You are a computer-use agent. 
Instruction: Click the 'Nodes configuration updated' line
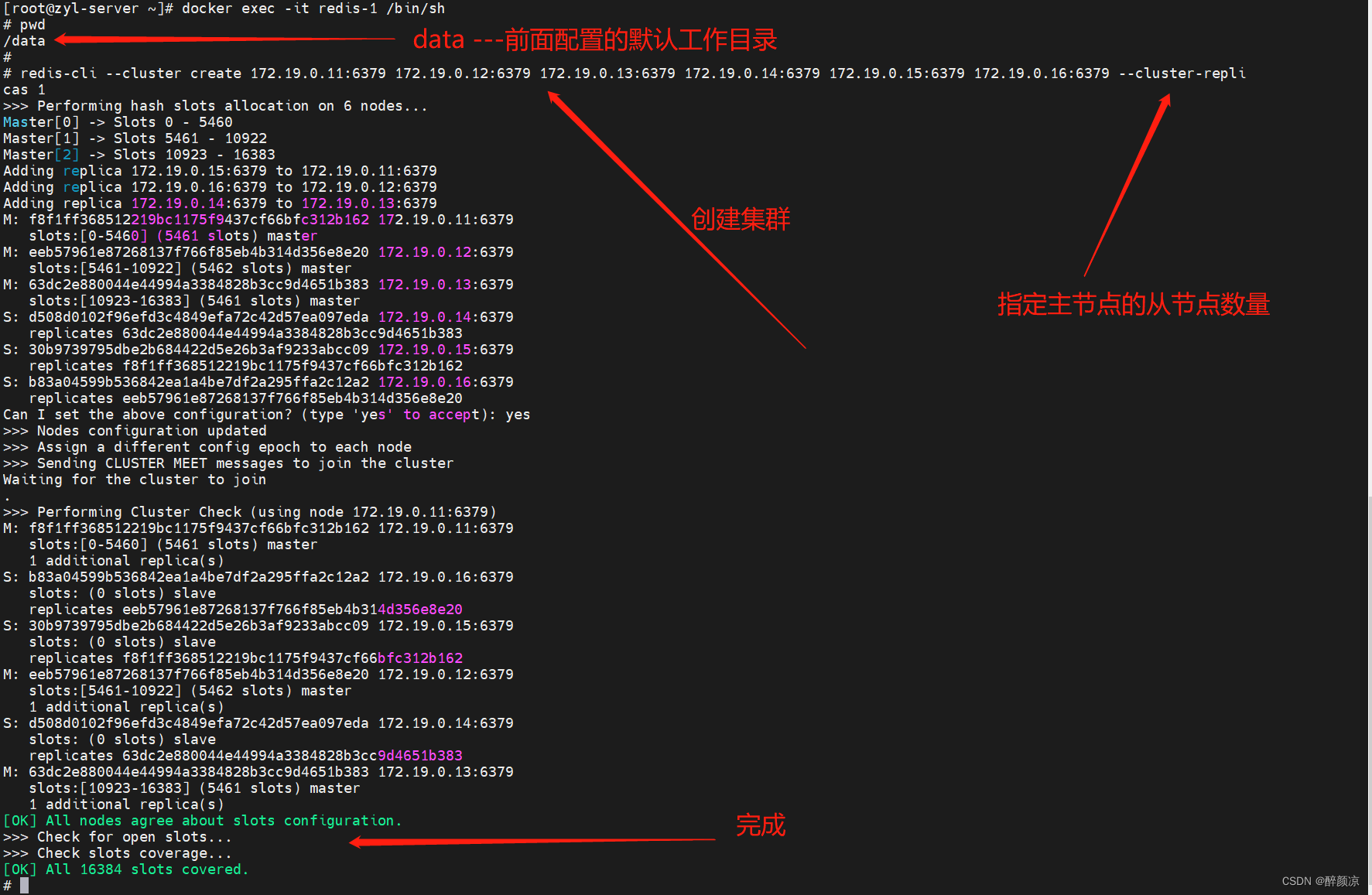(135, 431)
